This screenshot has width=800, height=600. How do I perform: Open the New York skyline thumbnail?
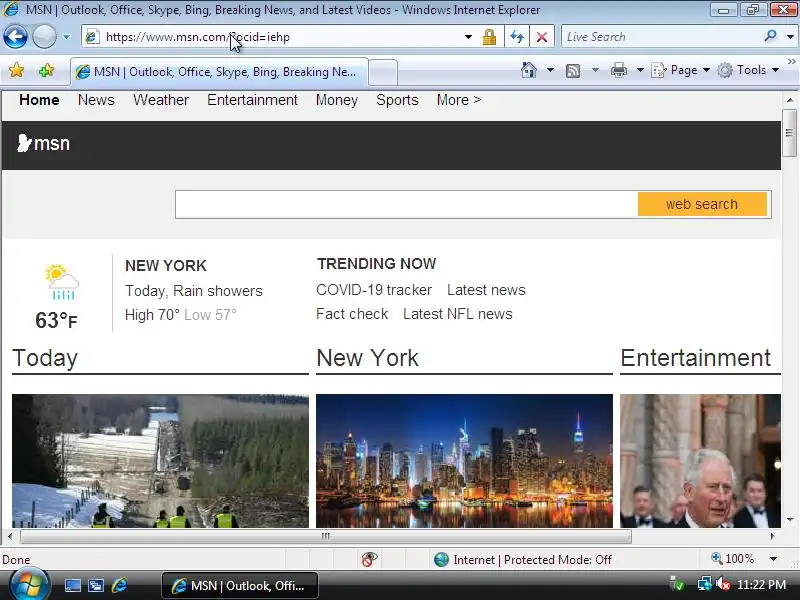(464, 461)
